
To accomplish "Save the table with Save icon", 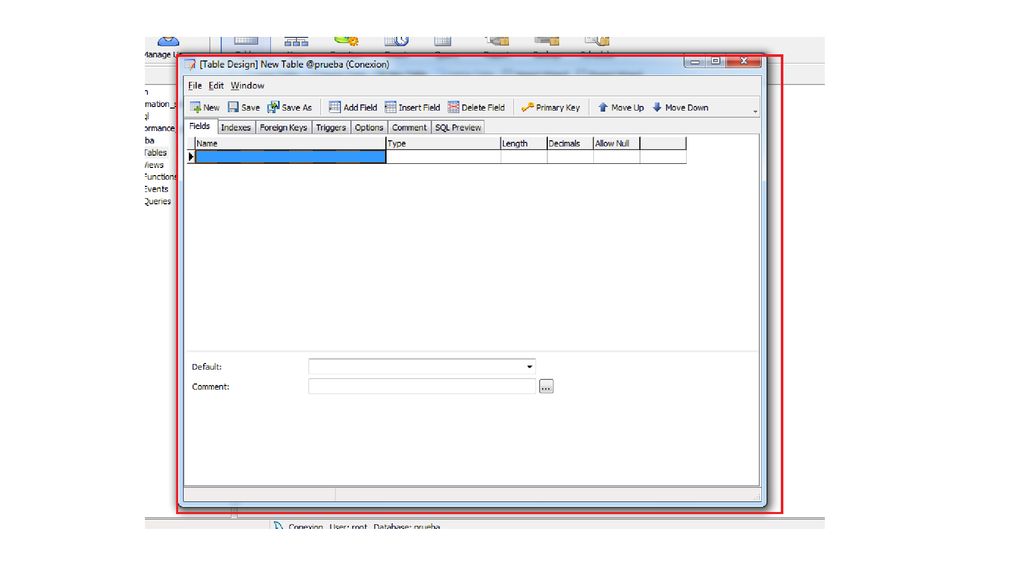I will (x=233, y=107).
